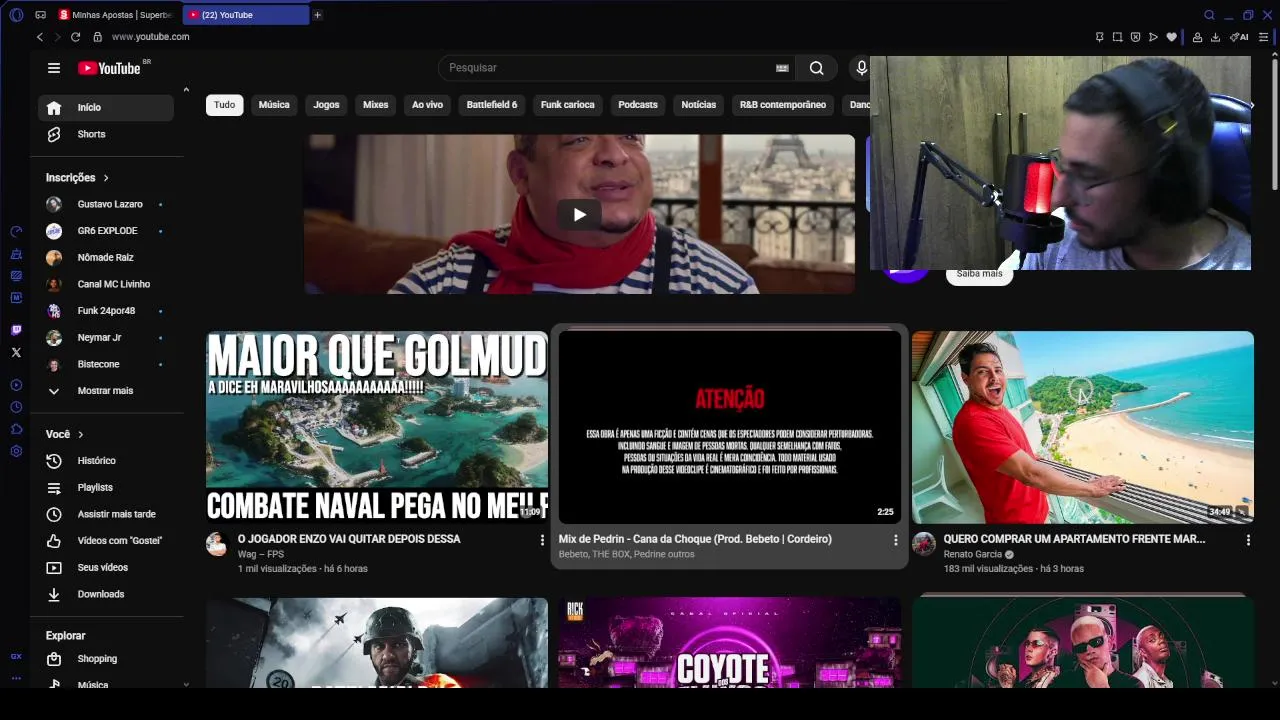Open Gustavo Lazaro channel subscription
Screen dimensions: 1280x720
[x=106, y=204]
